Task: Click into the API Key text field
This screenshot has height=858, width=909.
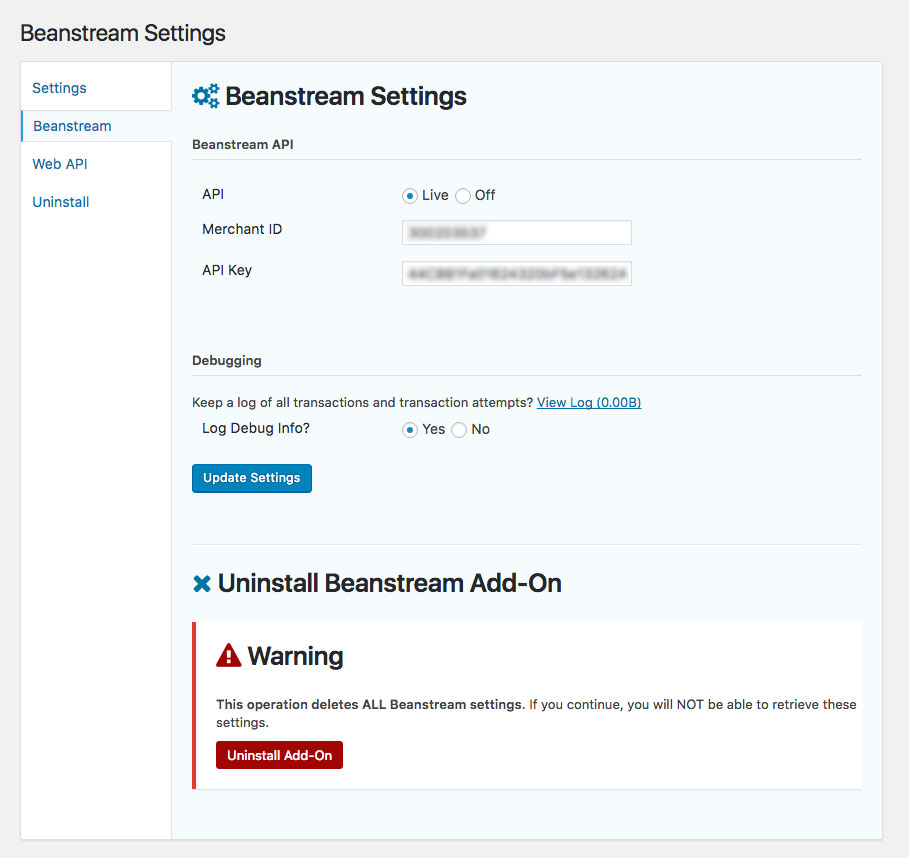Action: pyautogui.click(x=516, y=273)
